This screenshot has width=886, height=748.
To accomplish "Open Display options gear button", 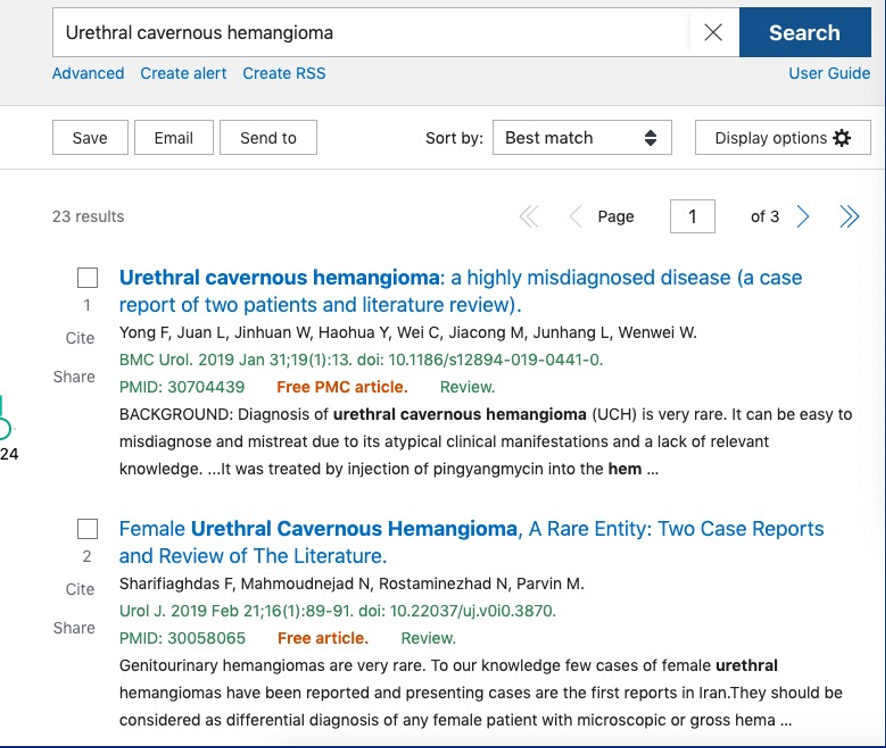I will coord(783,137).
